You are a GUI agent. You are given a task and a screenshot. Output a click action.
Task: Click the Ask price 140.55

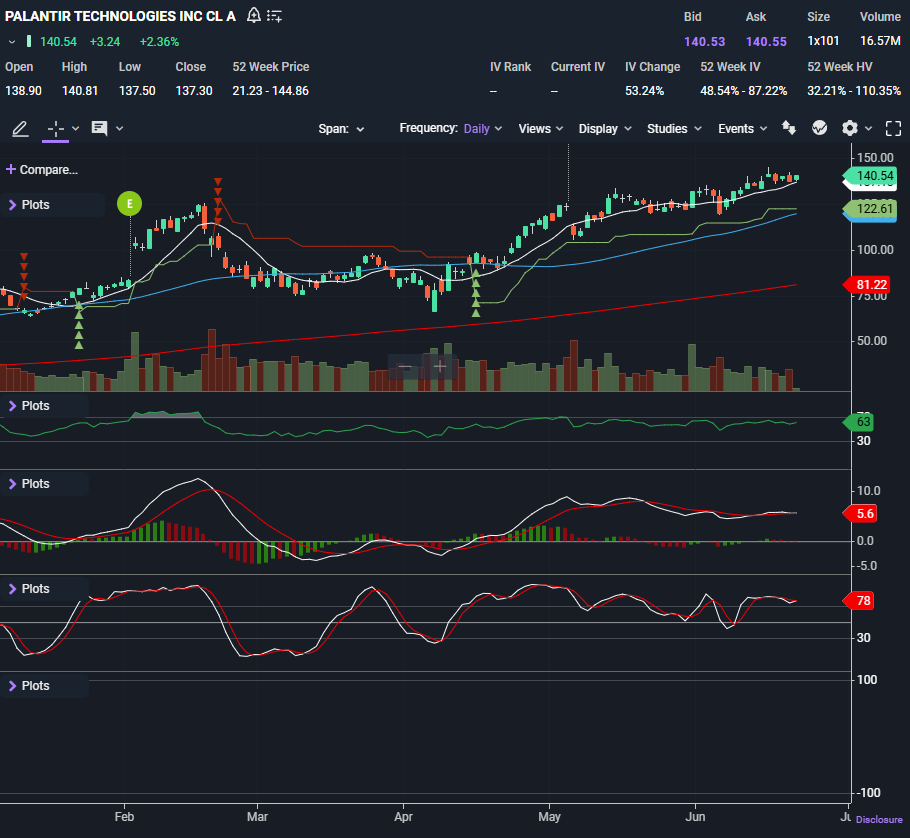pyautogui.click(x=766, y=42)
